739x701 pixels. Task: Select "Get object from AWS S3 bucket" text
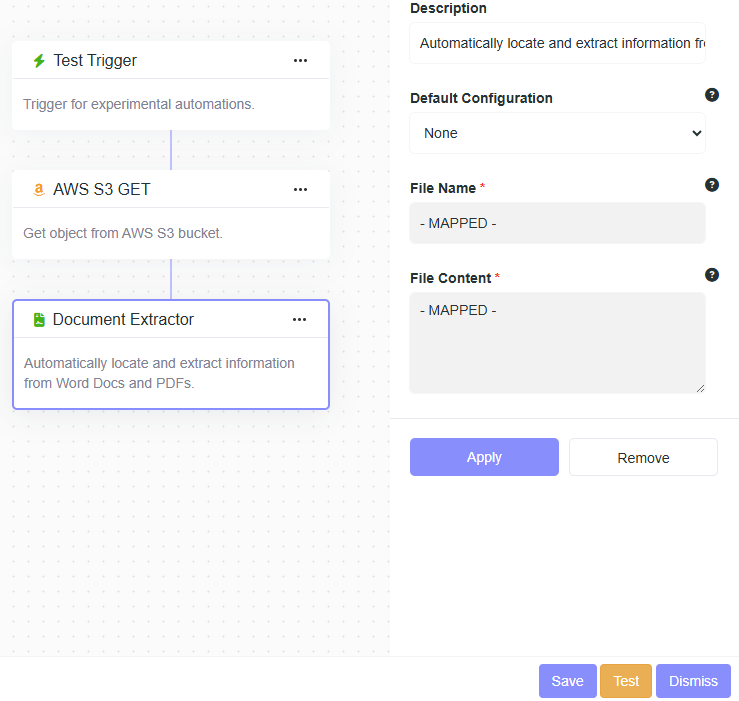click(x=123, y=233)
